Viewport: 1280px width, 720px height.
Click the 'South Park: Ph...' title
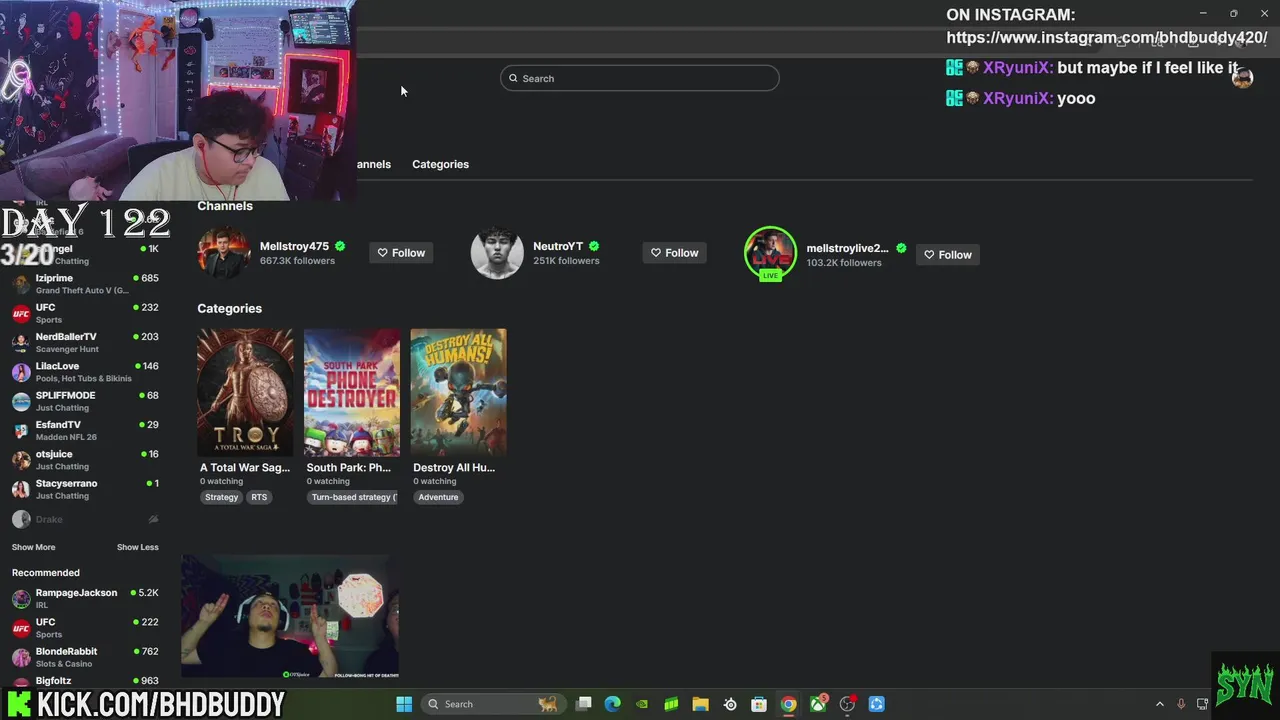(349, 467)
